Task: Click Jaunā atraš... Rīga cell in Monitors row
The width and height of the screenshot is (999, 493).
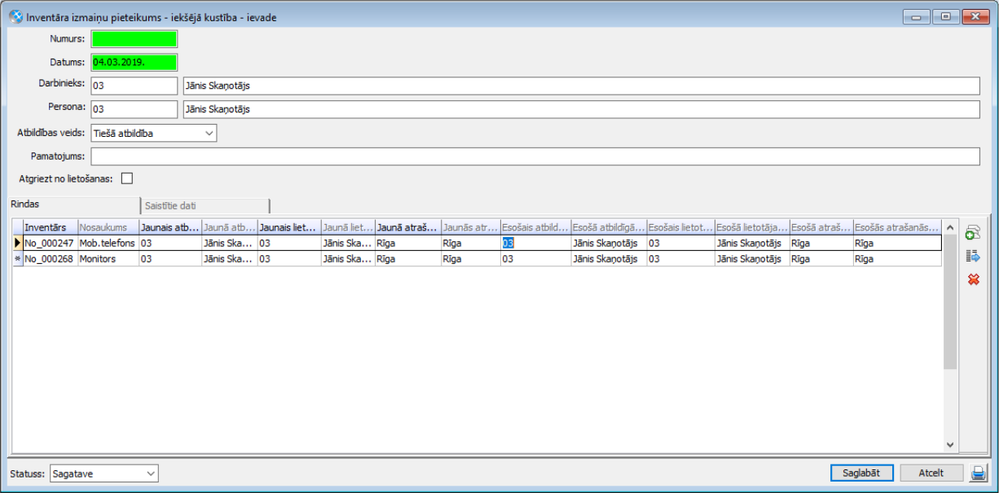Action: pyautogui.click(x=408, y=259)
